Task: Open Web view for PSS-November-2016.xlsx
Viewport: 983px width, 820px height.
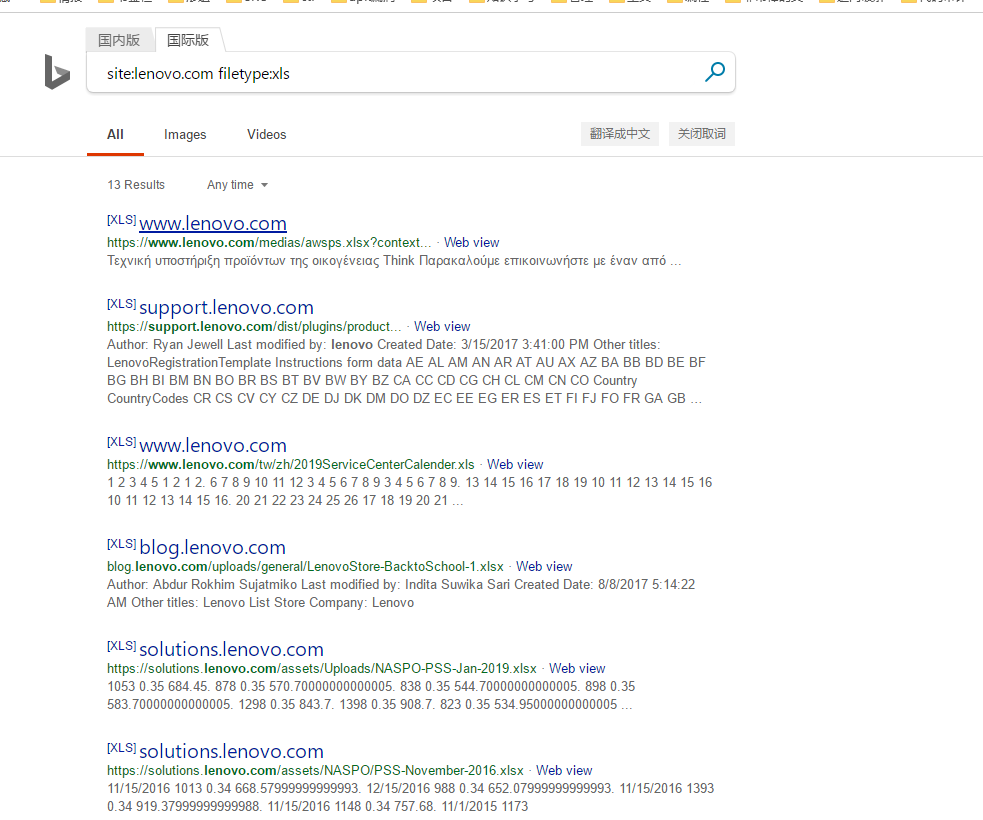Action: [x=564, y=770]
